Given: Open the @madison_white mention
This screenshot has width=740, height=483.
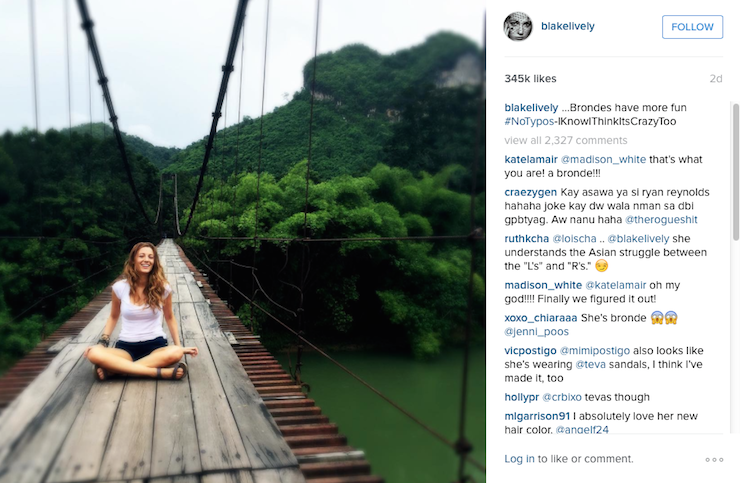Looking at the screenshot, I should tap(612, 159).
